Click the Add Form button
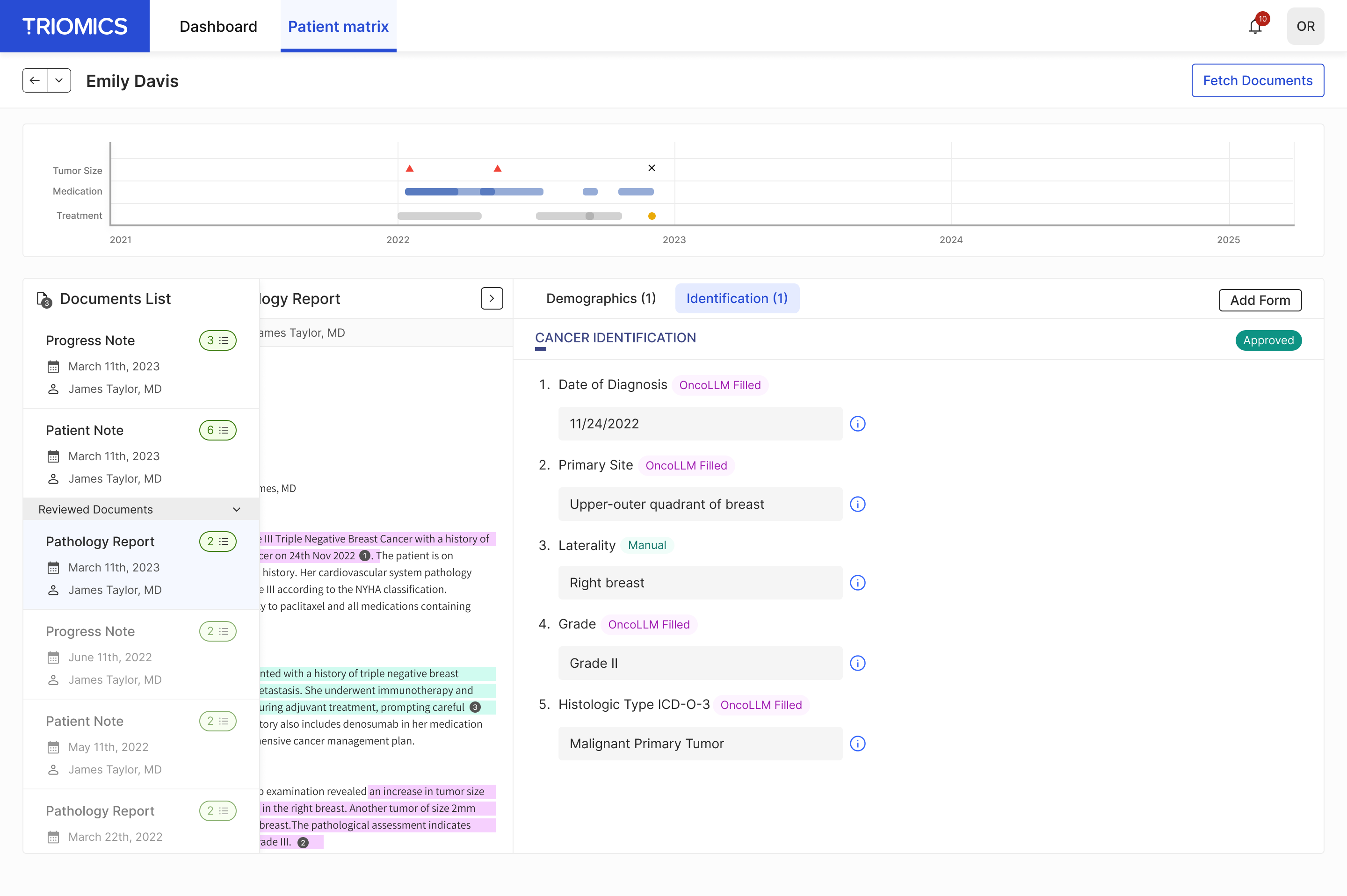The image size is (1347, 896). pos(1260,300)
